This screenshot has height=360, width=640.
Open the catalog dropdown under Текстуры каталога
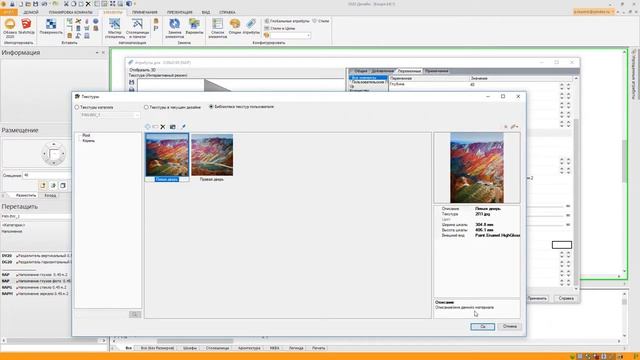pyautogui.click(x=109, y=115)
